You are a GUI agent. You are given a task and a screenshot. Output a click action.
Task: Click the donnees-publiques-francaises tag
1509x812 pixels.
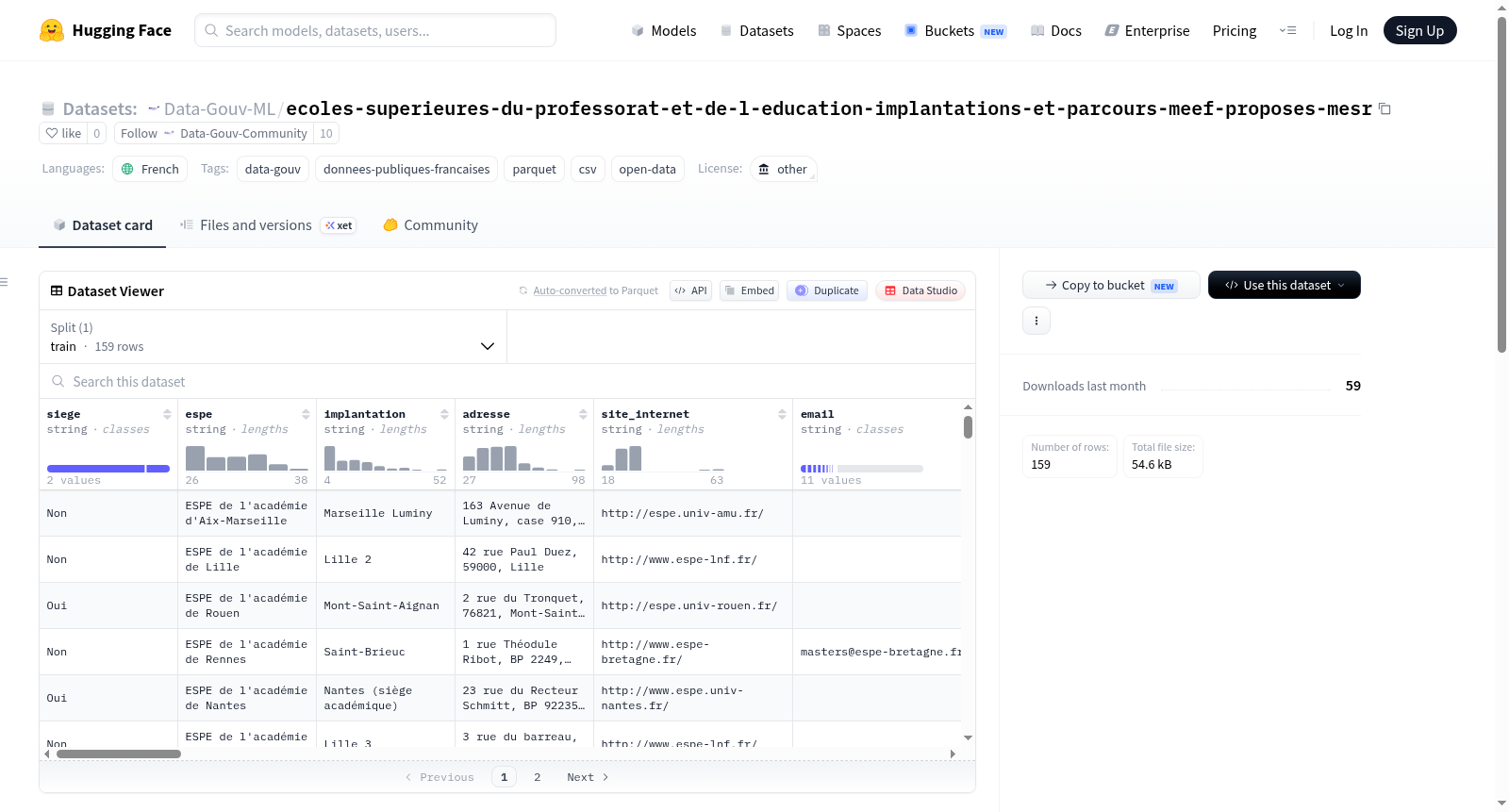(x=406, y=169)
